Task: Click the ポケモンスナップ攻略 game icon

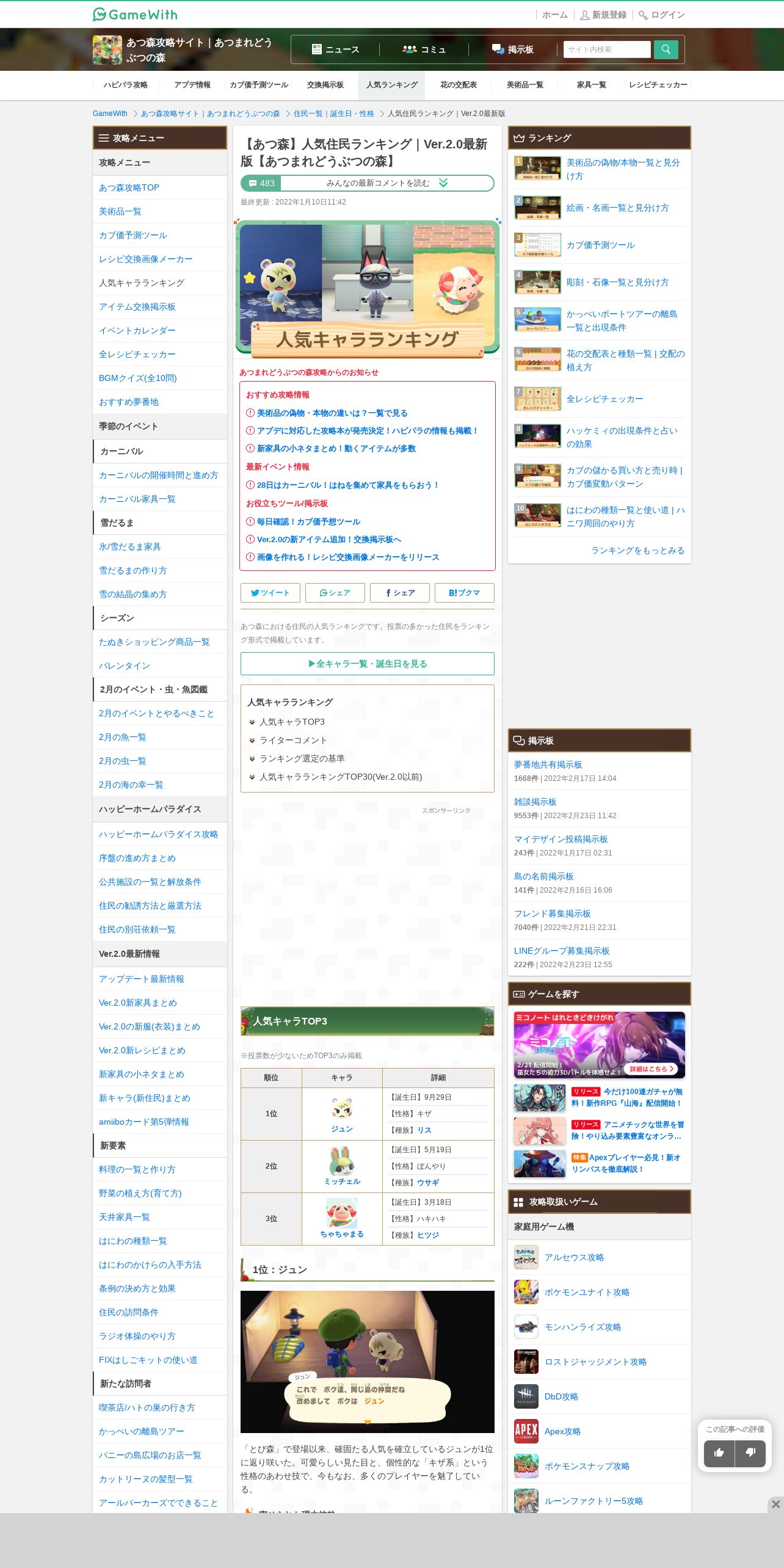Action: (526, 1466)
